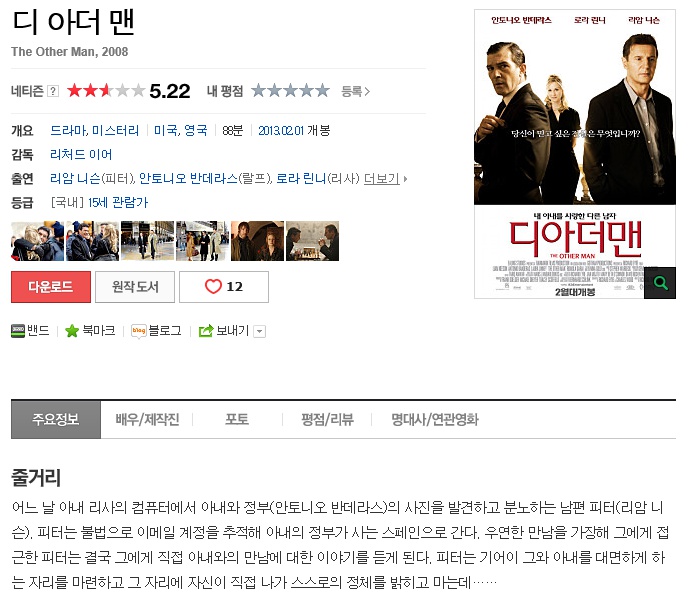The width and height of the screenshot is (691, 616).
Task: Click the send (보내기) share icon
Action: tap(206, 331)
